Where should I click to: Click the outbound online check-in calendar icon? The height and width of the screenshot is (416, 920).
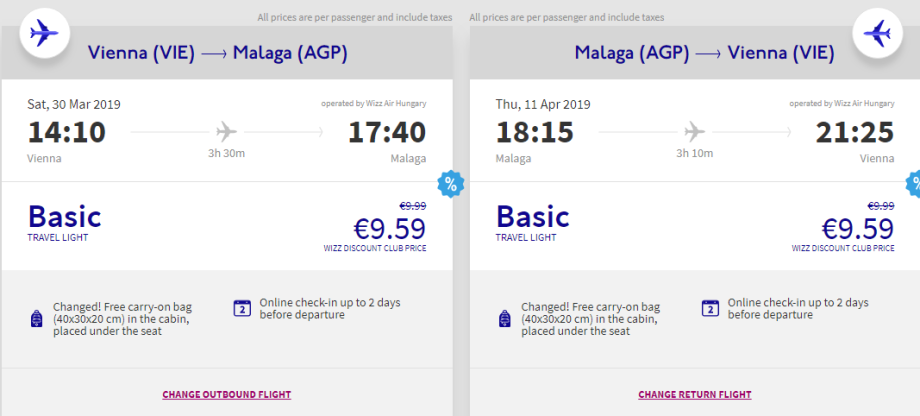(x=241, y=308)
